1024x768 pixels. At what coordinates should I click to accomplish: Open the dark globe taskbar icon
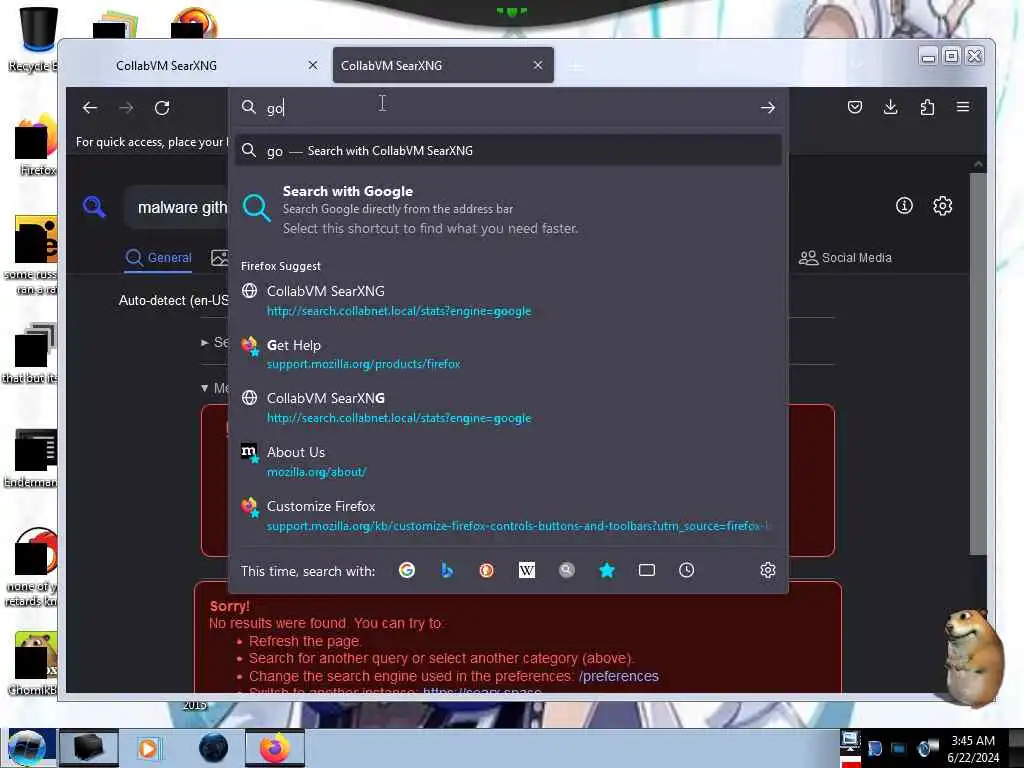pos(213,748)
